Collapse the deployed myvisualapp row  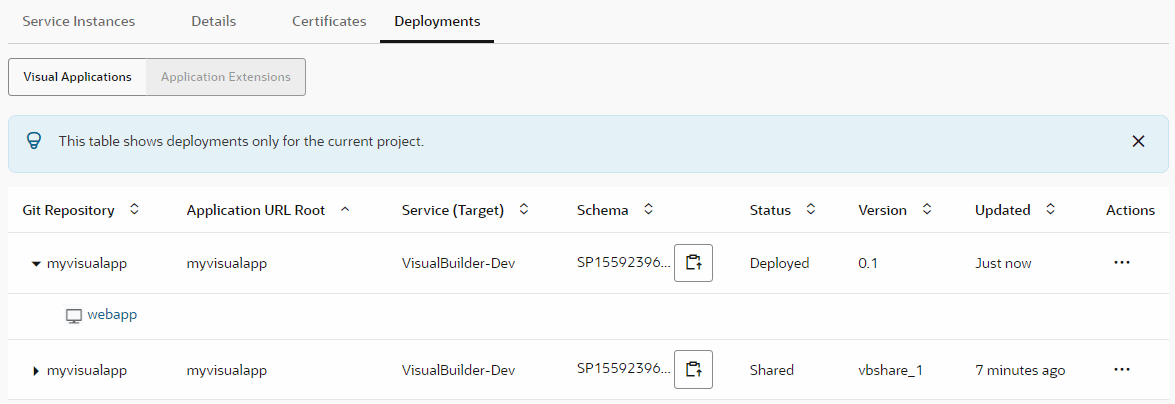click(37, 264)
